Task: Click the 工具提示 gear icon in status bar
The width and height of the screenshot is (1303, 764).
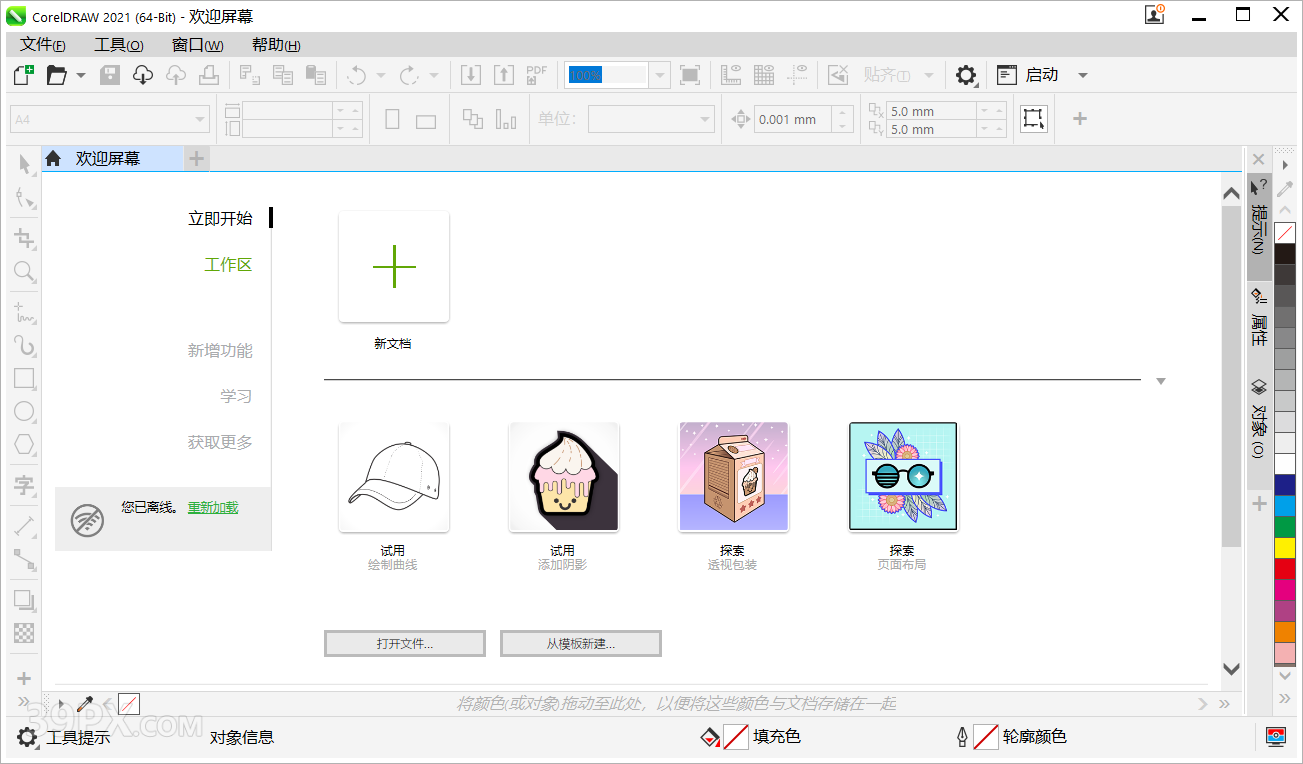Action: tap(27, 738)
